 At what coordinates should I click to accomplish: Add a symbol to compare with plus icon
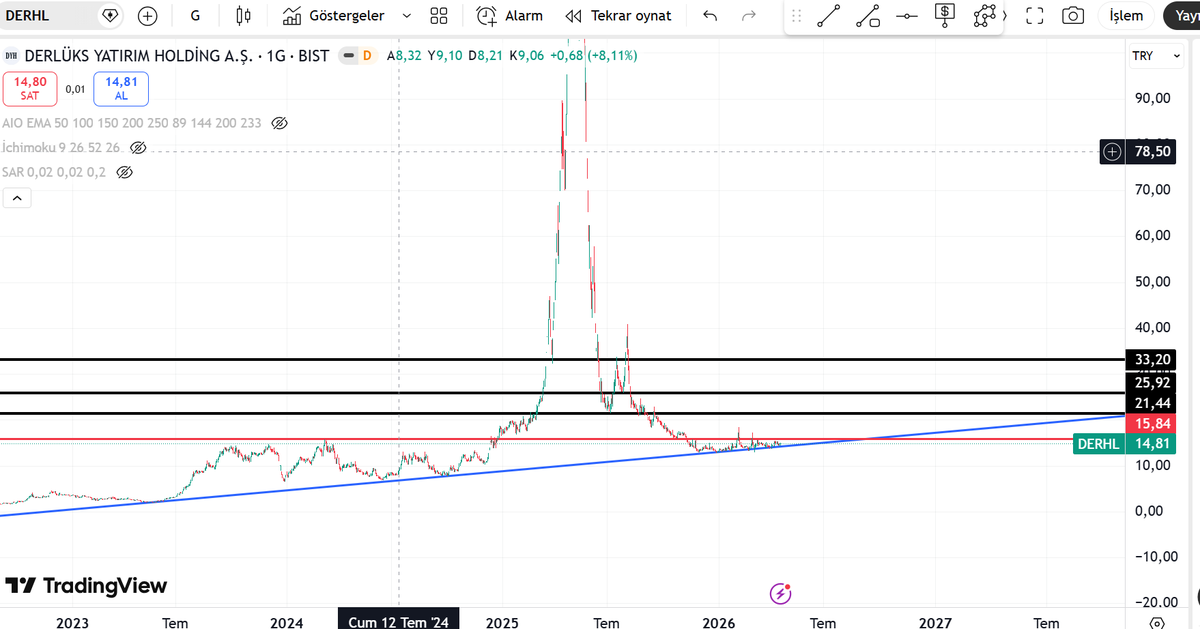(x=148, y=15)
